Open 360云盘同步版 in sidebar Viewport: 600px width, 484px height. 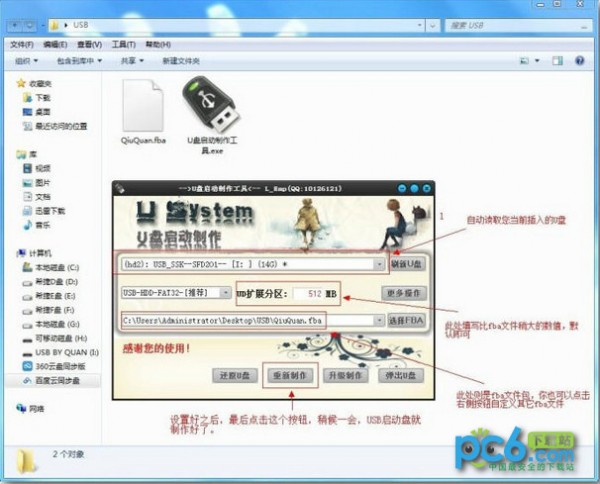tap(54, 366)
